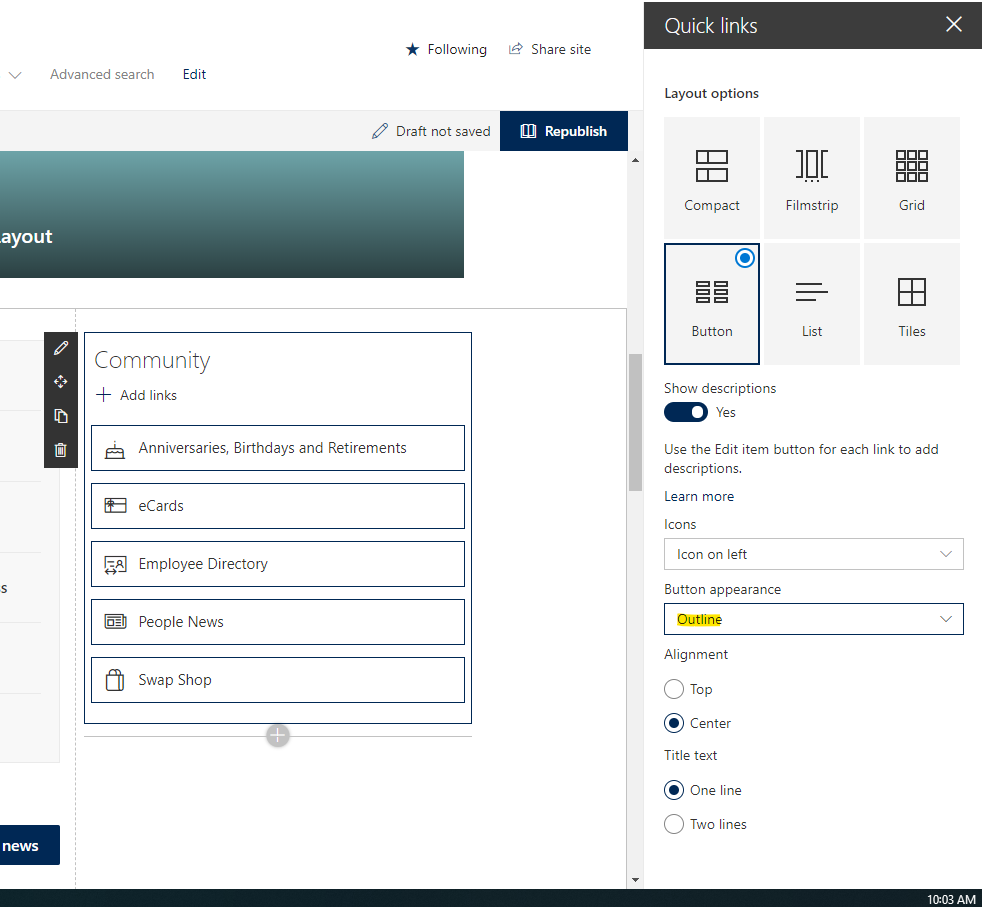
Task: Click the scrollbar up arrow
Action: [x=635, y=160]
